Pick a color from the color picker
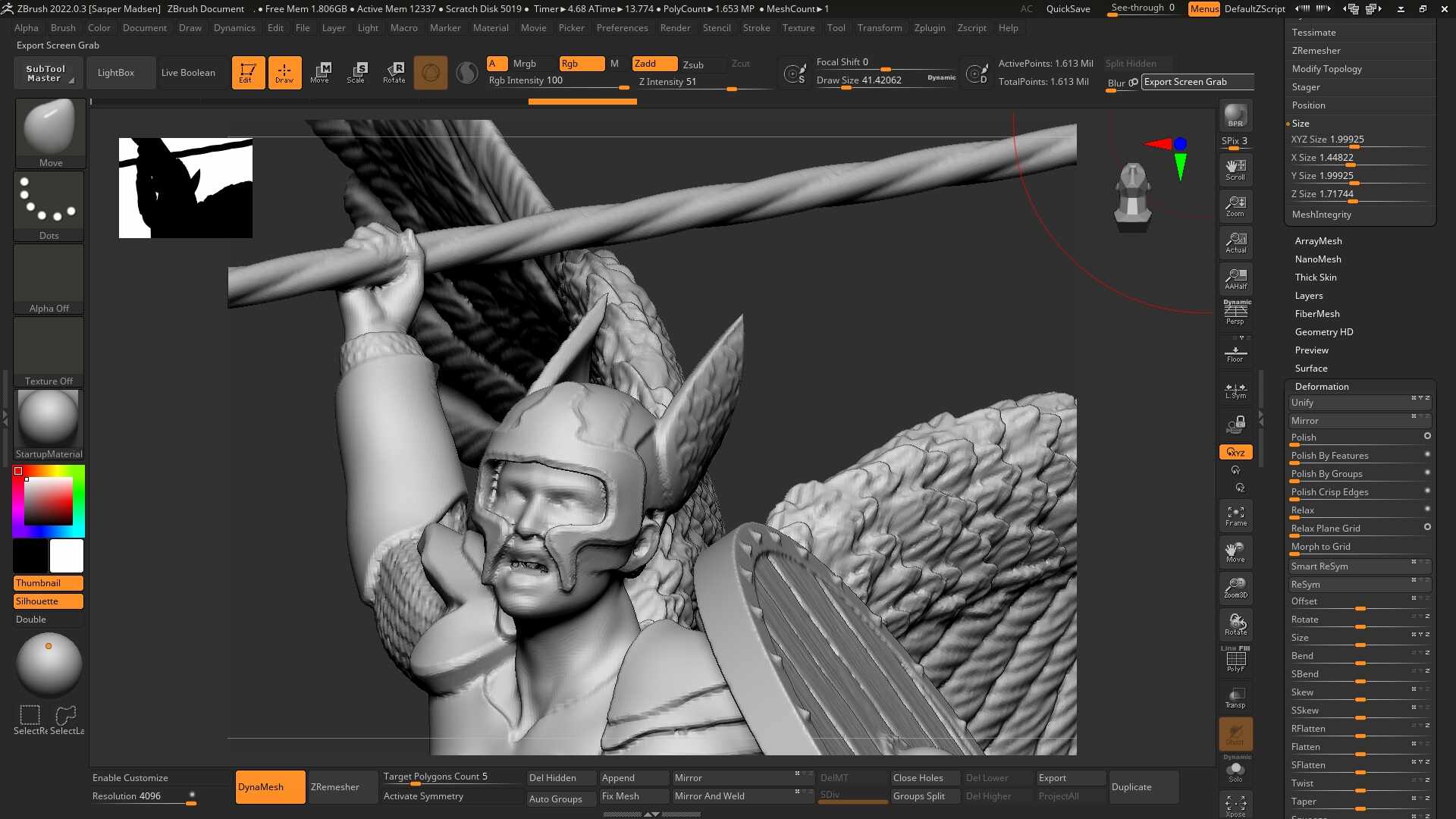1456x819 pixels. (48, 499)
